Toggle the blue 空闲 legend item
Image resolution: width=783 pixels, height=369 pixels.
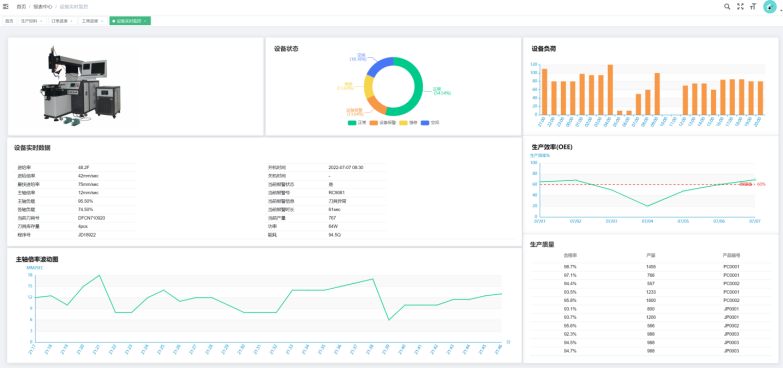click(x=430, y=122)
